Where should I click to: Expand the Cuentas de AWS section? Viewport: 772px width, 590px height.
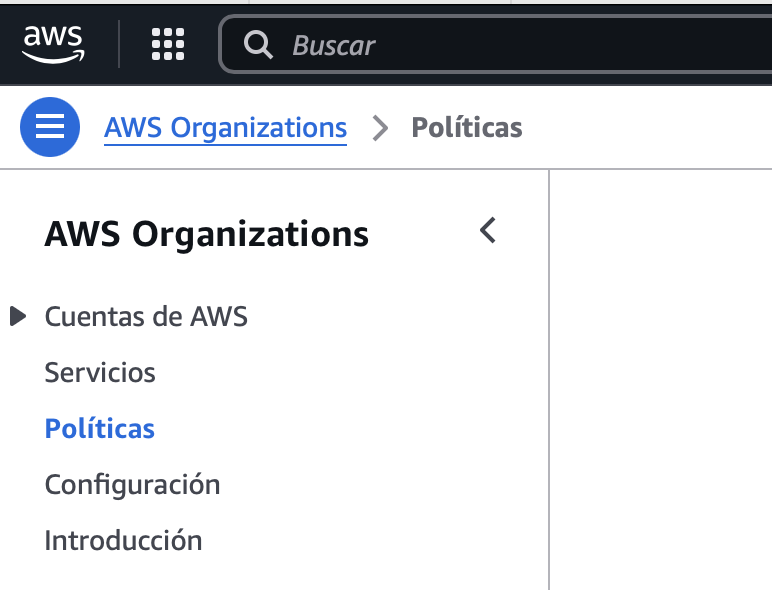pos(18,316)
